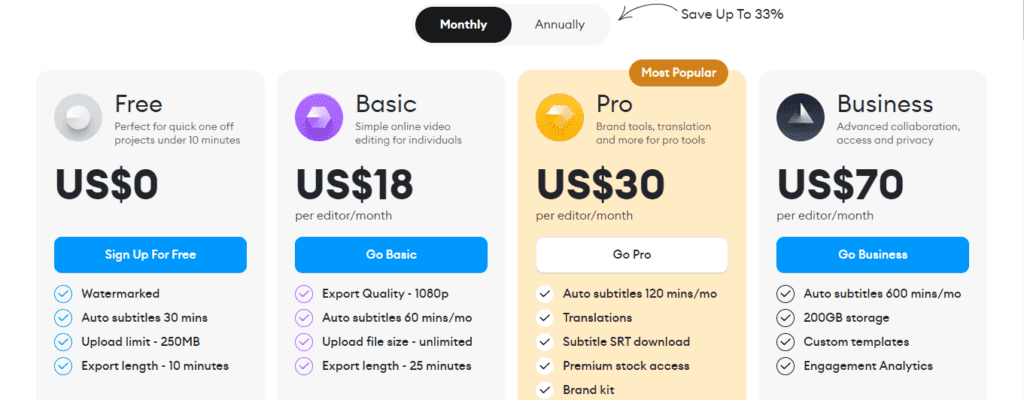Click the checkmark by Upload limit - 250MB
1024x400 pixels.
point(63,342)
